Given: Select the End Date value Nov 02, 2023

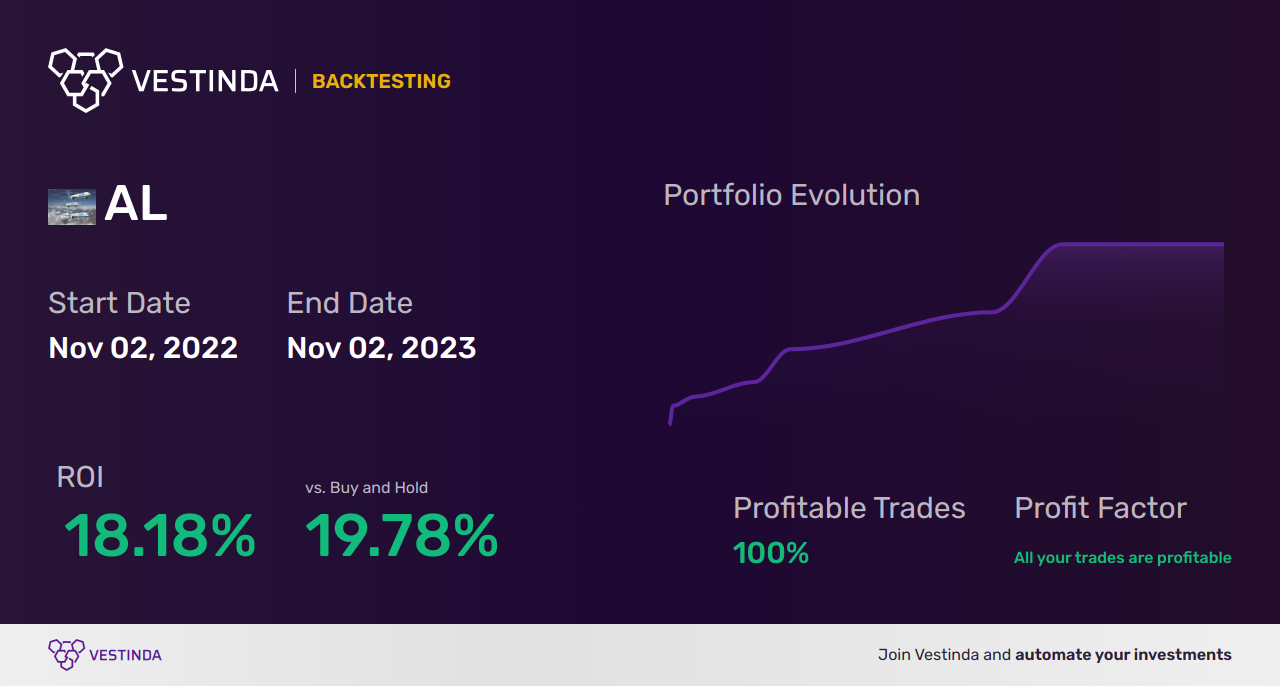Looking at the screenshot, I should coord(381,348).
